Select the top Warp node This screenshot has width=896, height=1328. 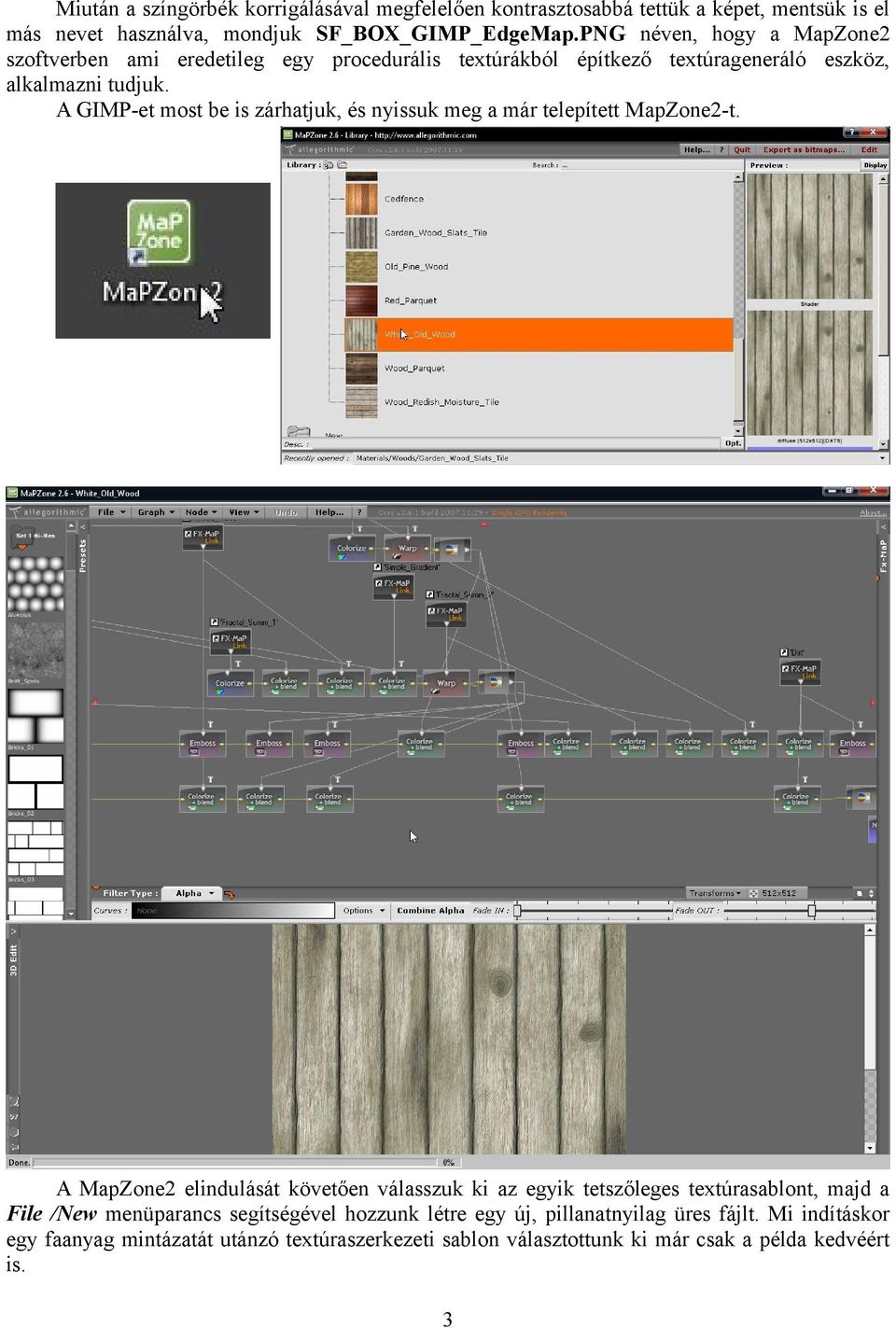[x=407, y=550]
